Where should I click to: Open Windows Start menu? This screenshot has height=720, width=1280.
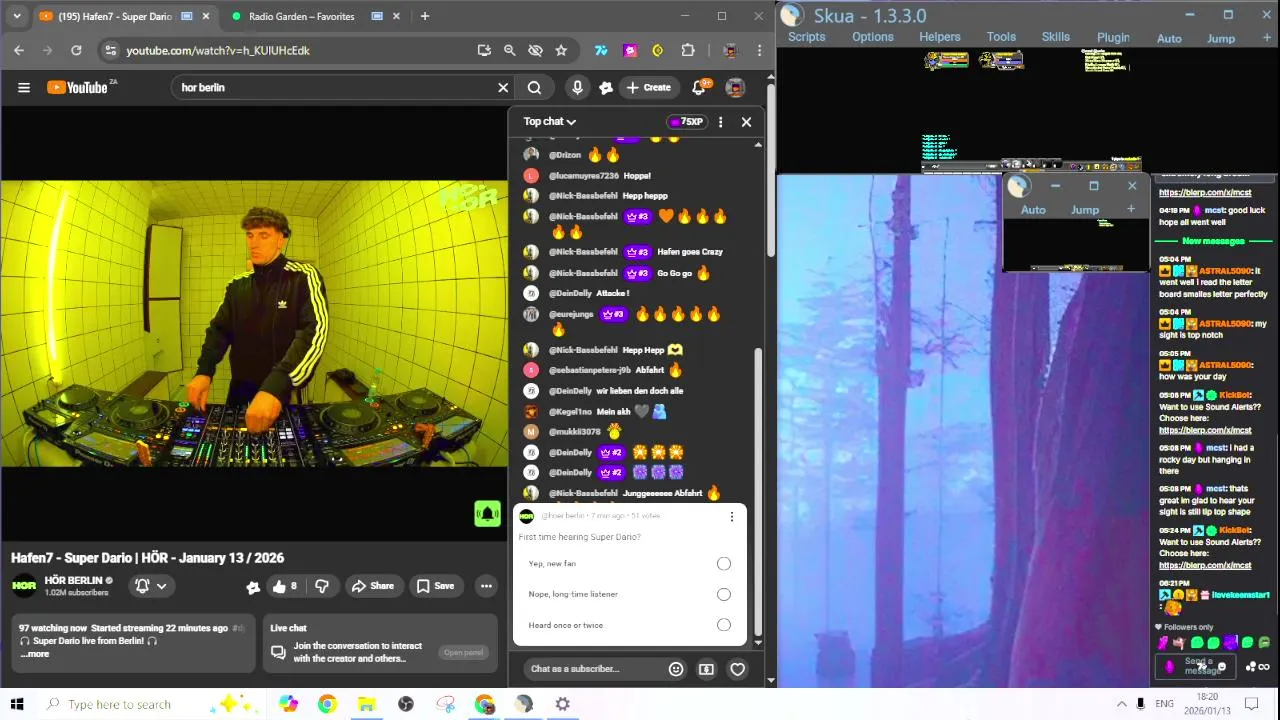(16, 704)
